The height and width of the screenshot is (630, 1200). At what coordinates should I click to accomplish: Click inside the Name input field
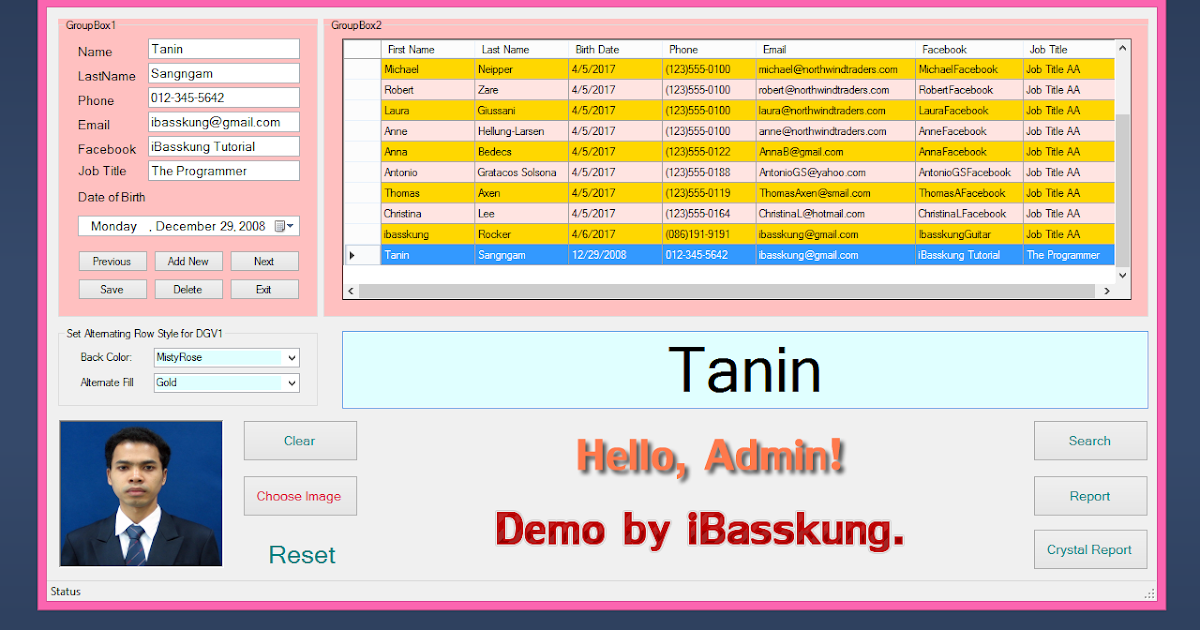pos(223,48)
